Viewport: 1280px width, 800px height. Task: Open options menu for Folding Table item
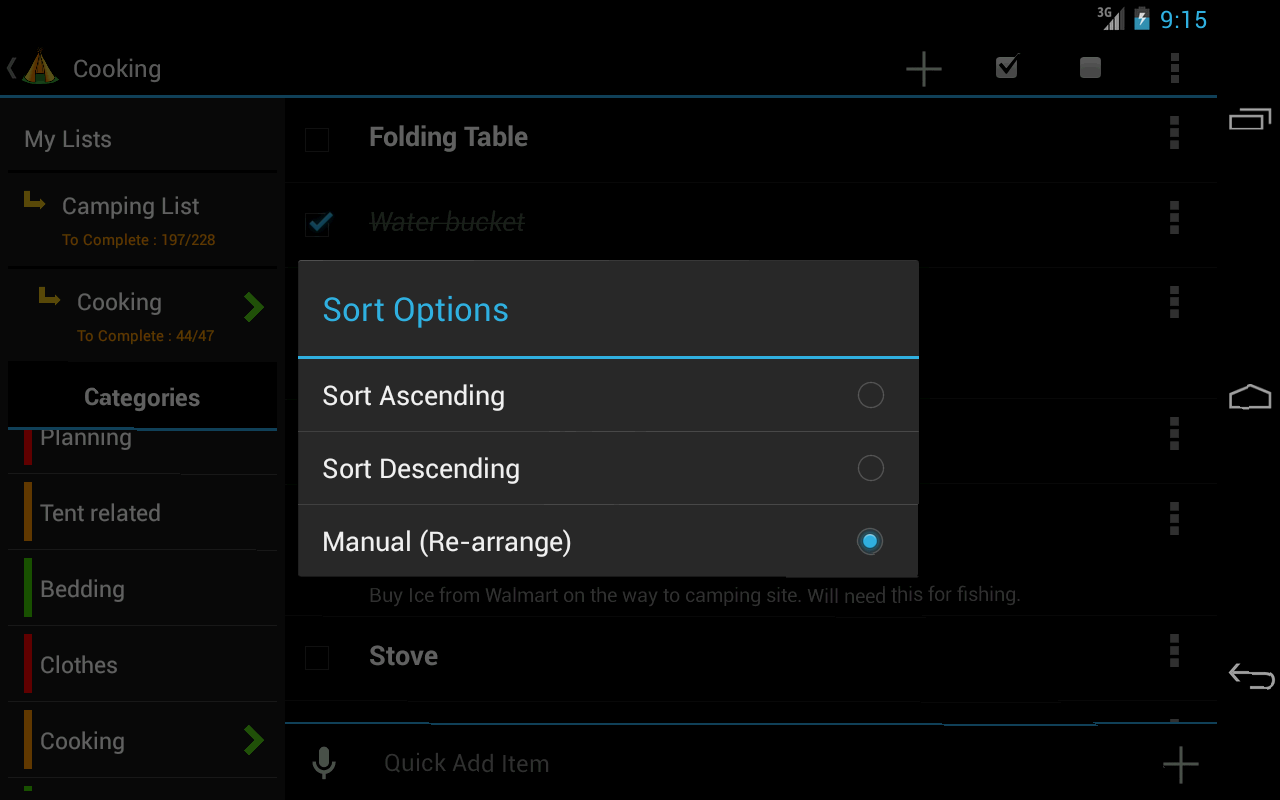pos(1174,133)
